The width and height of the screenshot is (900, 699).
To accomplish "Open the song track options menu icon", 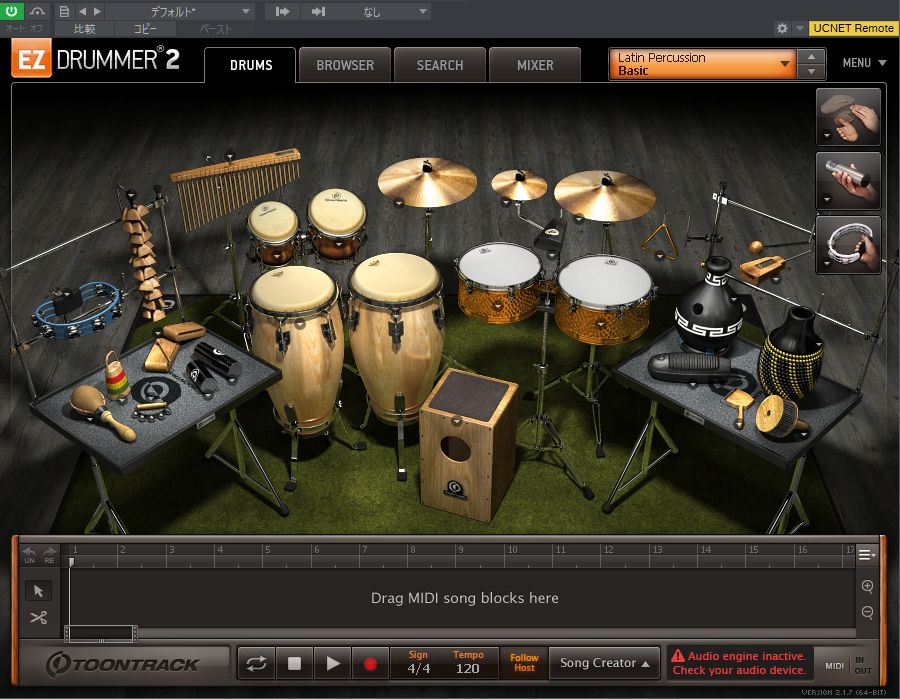I will (867, 555).
